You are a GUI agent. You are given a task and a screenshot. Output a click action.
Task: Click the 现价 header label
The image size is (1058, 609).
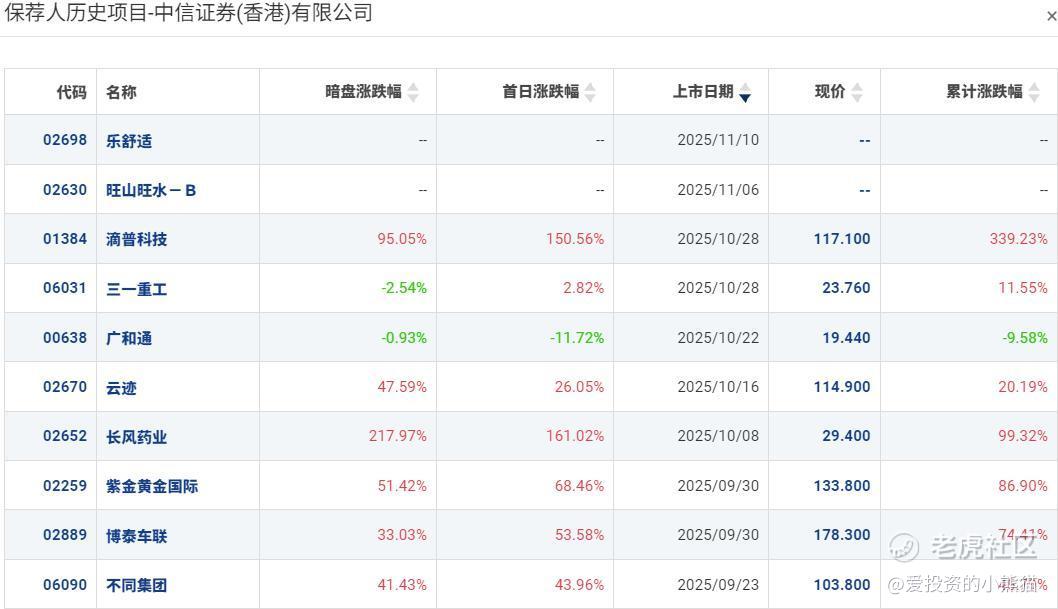(x=830, y=92)
